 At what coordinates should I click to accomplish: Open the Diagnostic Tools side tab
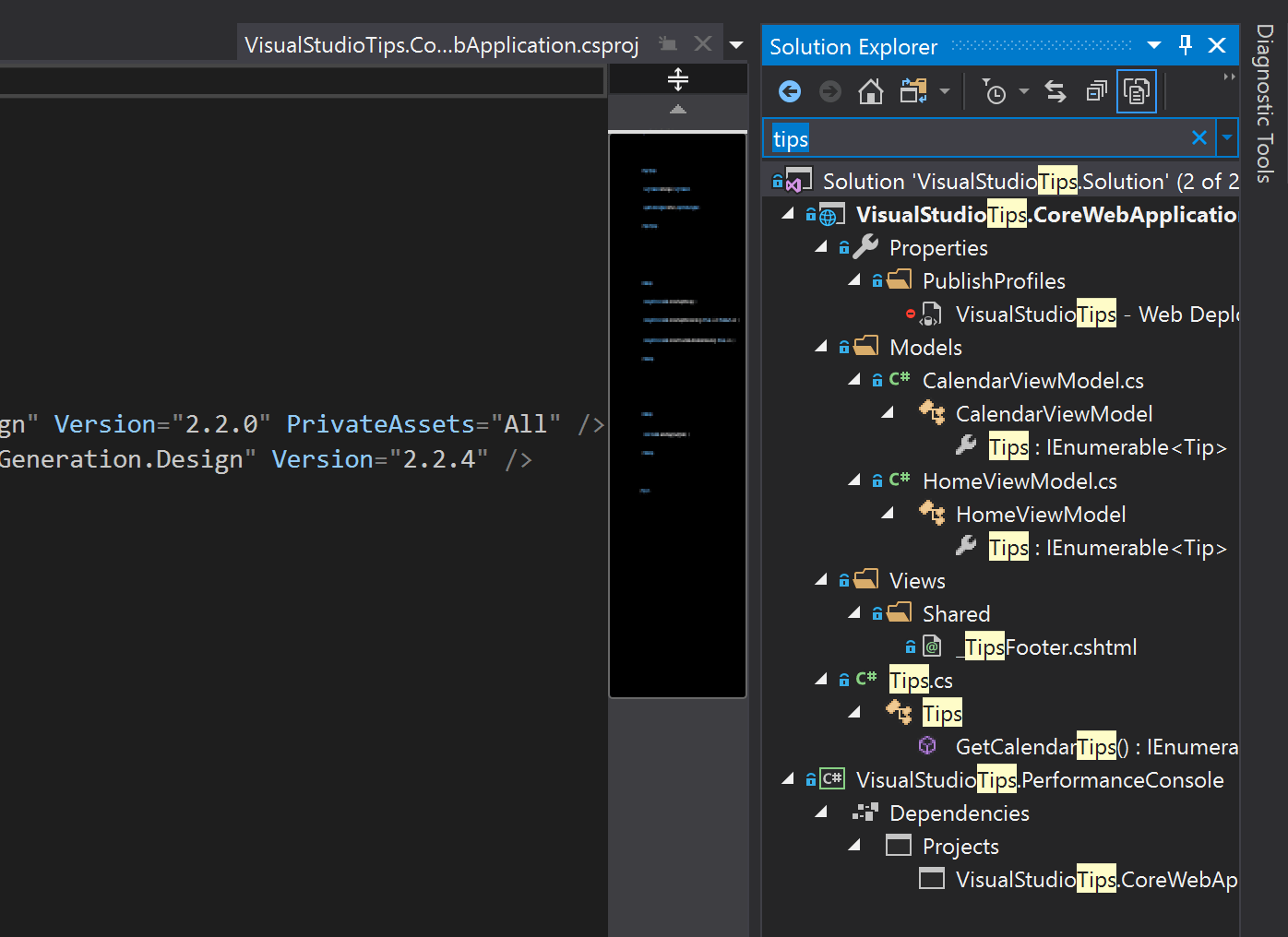pos(1264,103)
